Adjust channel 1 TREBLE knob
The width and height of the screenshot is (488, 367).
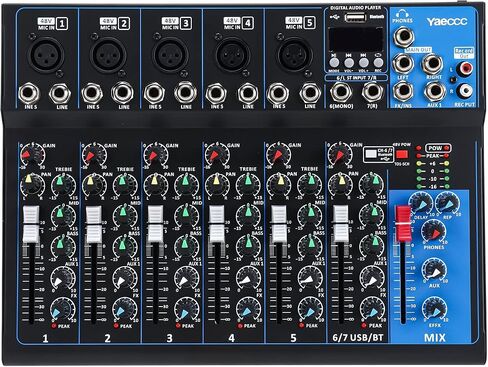[x=63, y=185]
